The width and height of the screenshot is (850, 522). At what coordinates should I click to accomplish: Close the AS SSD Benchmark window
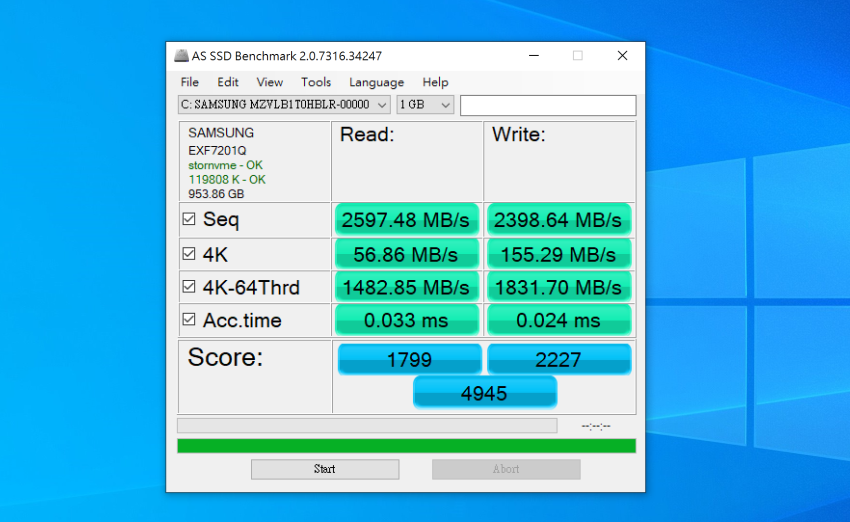622,56
